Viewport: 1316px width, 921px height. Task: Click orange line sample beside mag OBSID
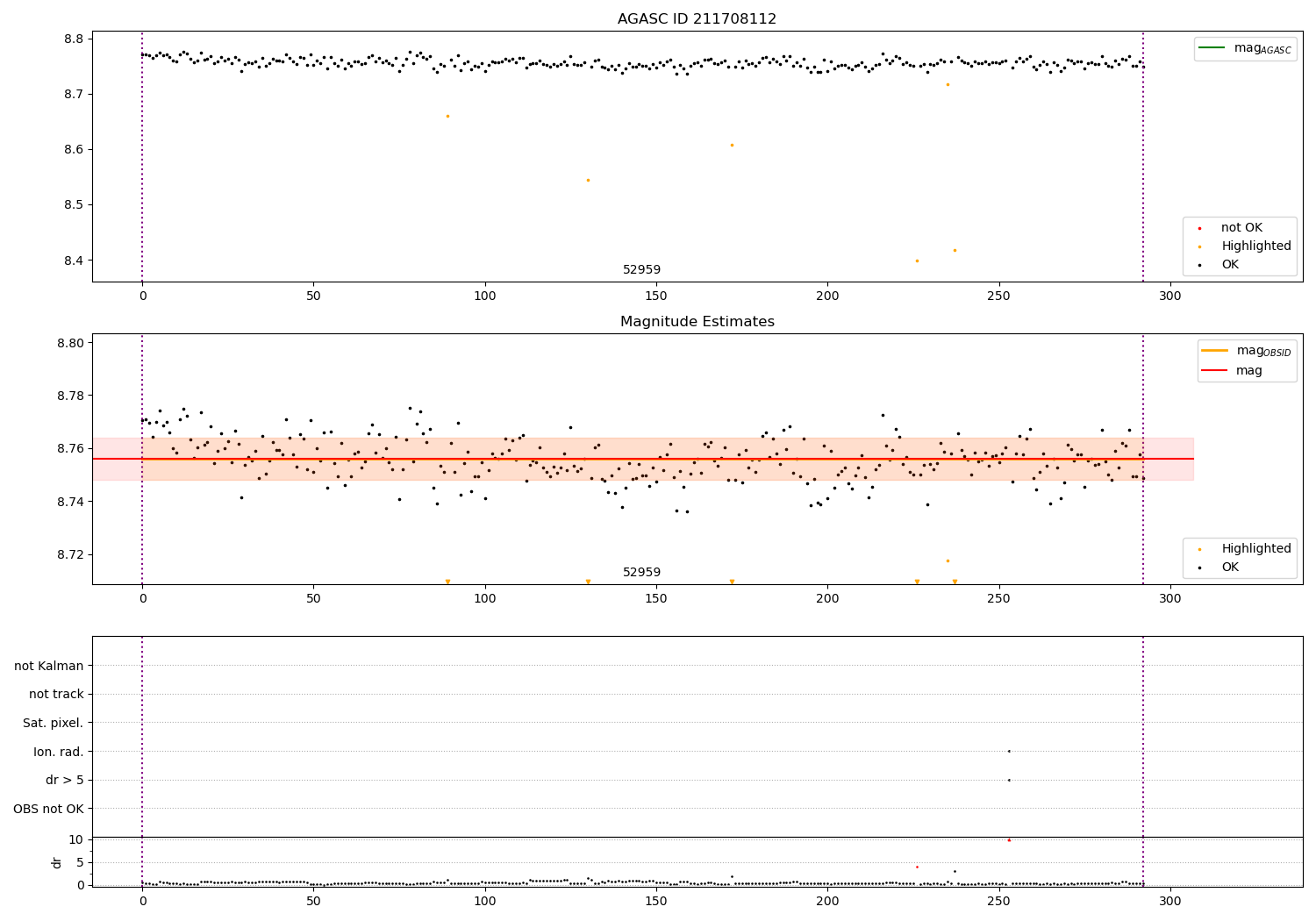click(1215, 351)
